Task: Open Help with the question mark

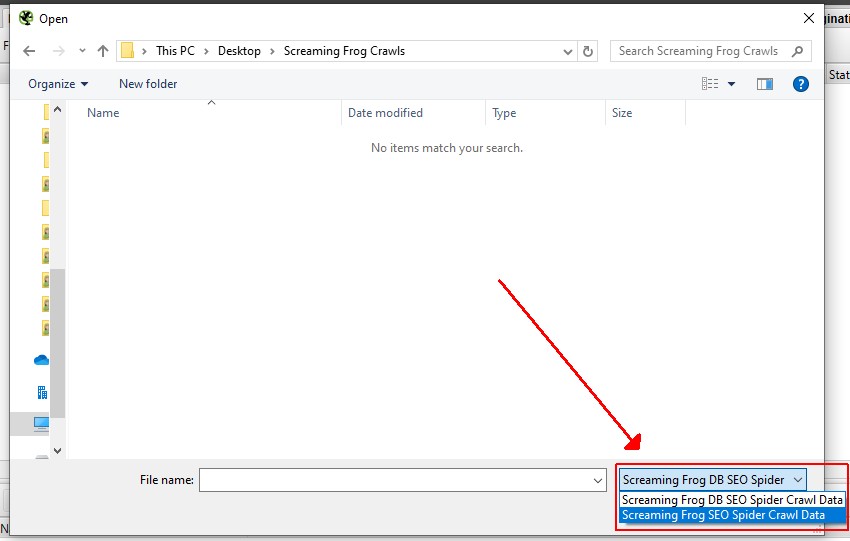Action: click(x=801, y=84)
